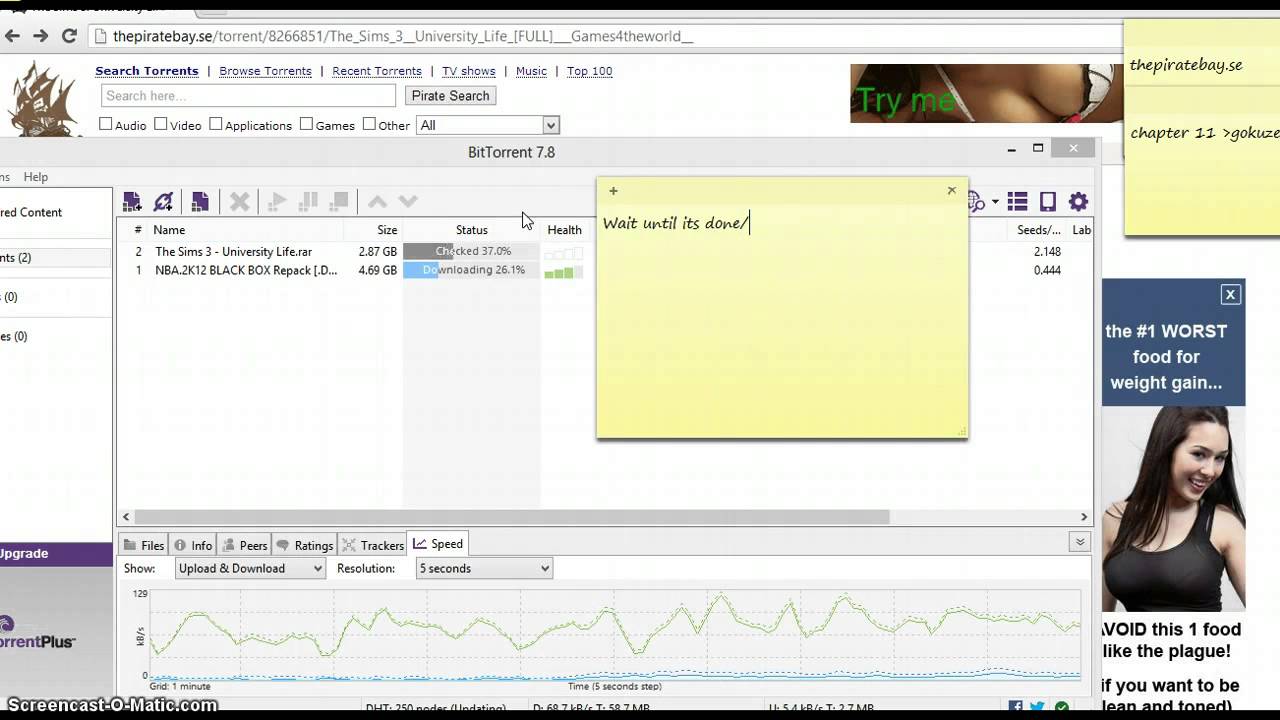The width and height of the screenshot is (1280, 720).
Task: Create New Torrent in BitTorrent toolbar
Action: [200, 202]
